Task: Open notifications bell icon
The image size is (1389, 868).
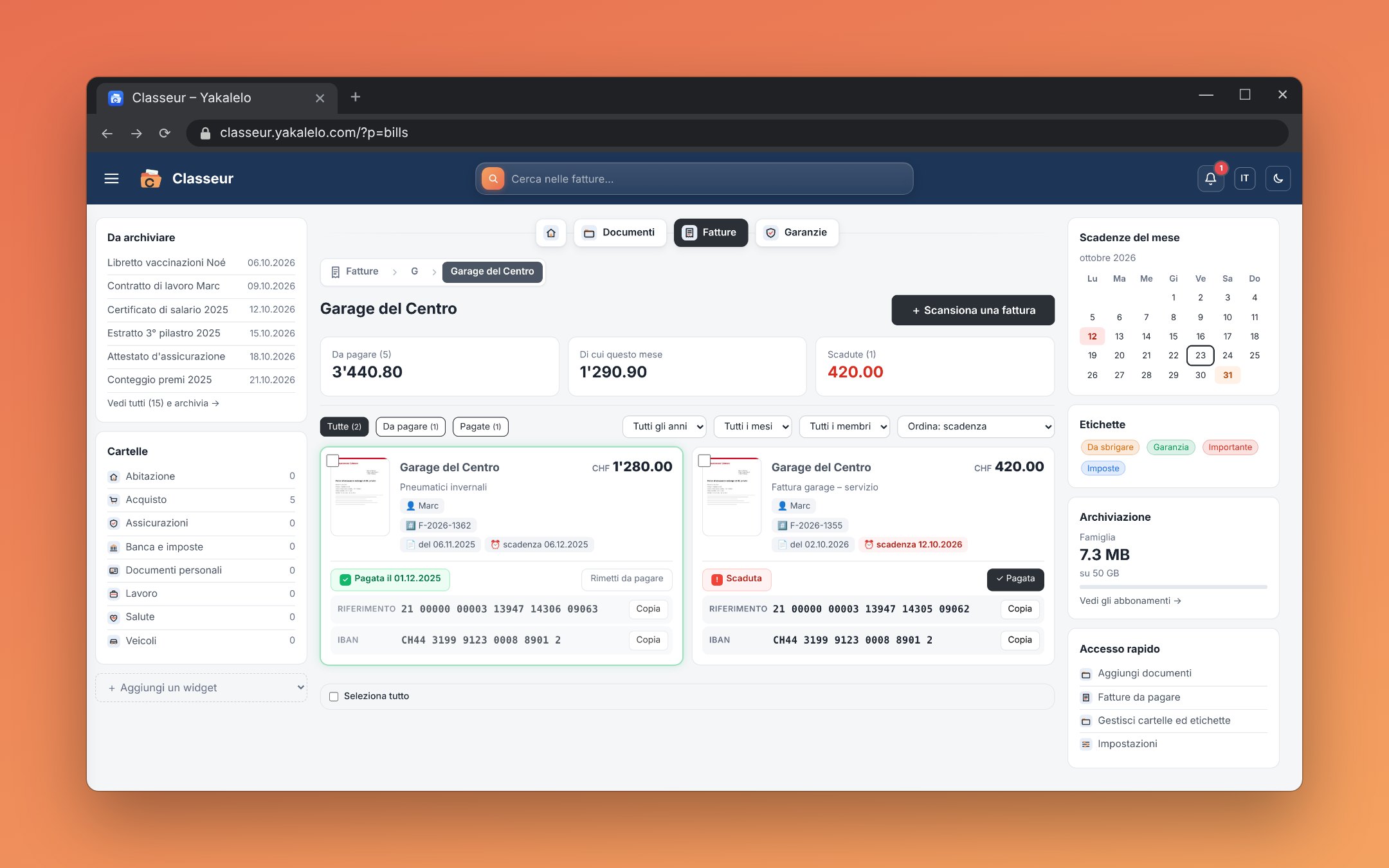Action: click(x=1210, y=179)
